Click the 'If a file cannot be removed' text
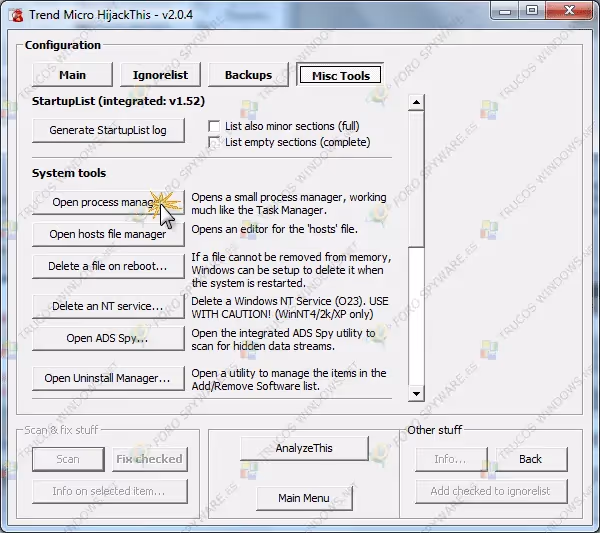This screenshot has width=600, height=533. coord(291,270)
